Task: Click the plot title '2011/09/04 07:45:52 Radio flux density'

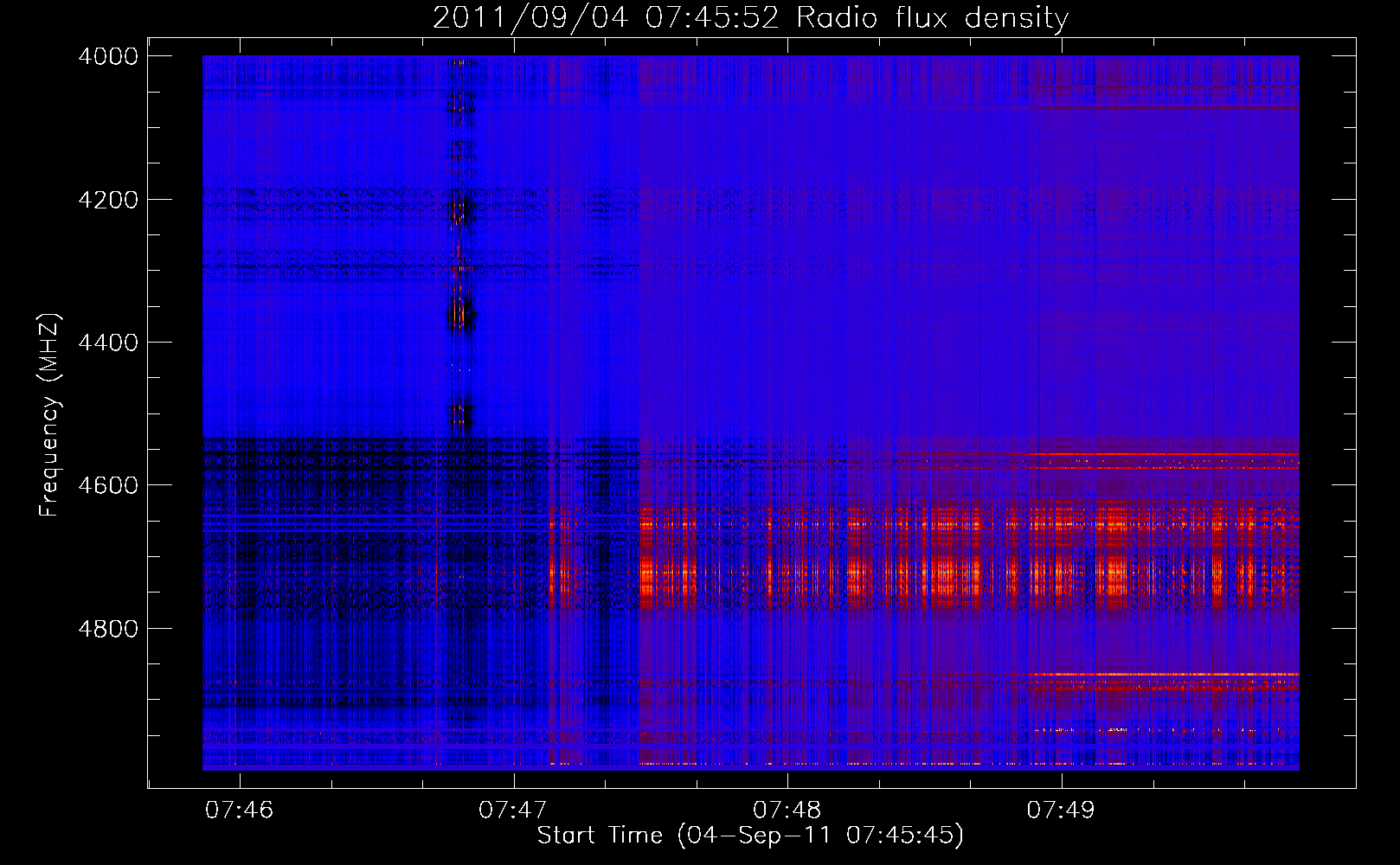Action: pyautogui.click(x=750, y=17)
